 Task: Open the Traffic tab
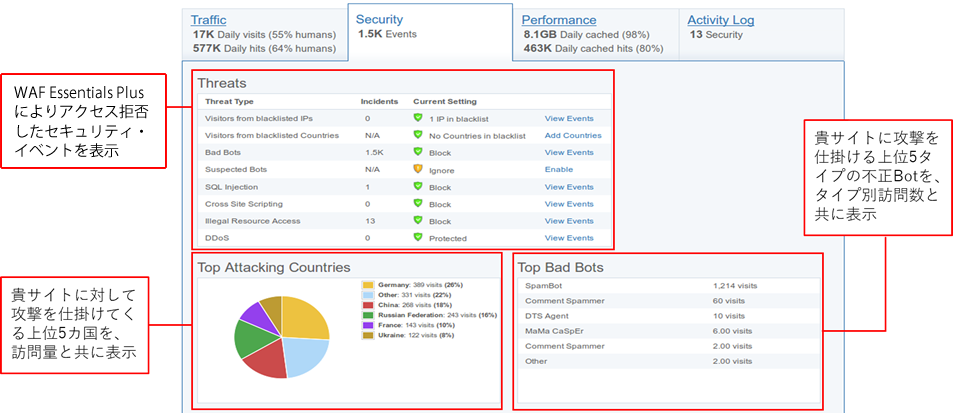pos(209,20)
